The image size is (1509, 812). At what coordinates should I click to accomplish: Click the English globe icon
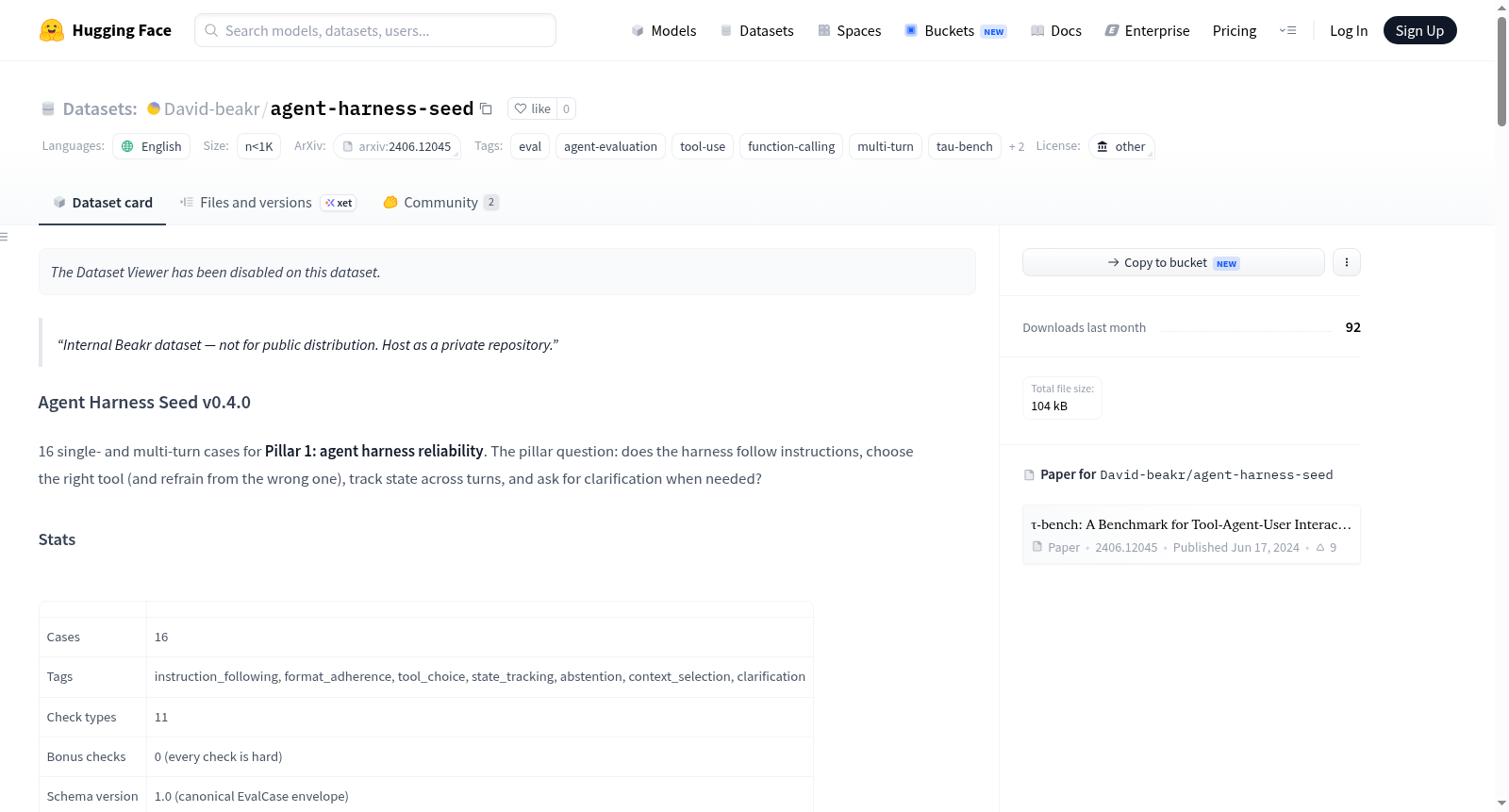point(127,146)
